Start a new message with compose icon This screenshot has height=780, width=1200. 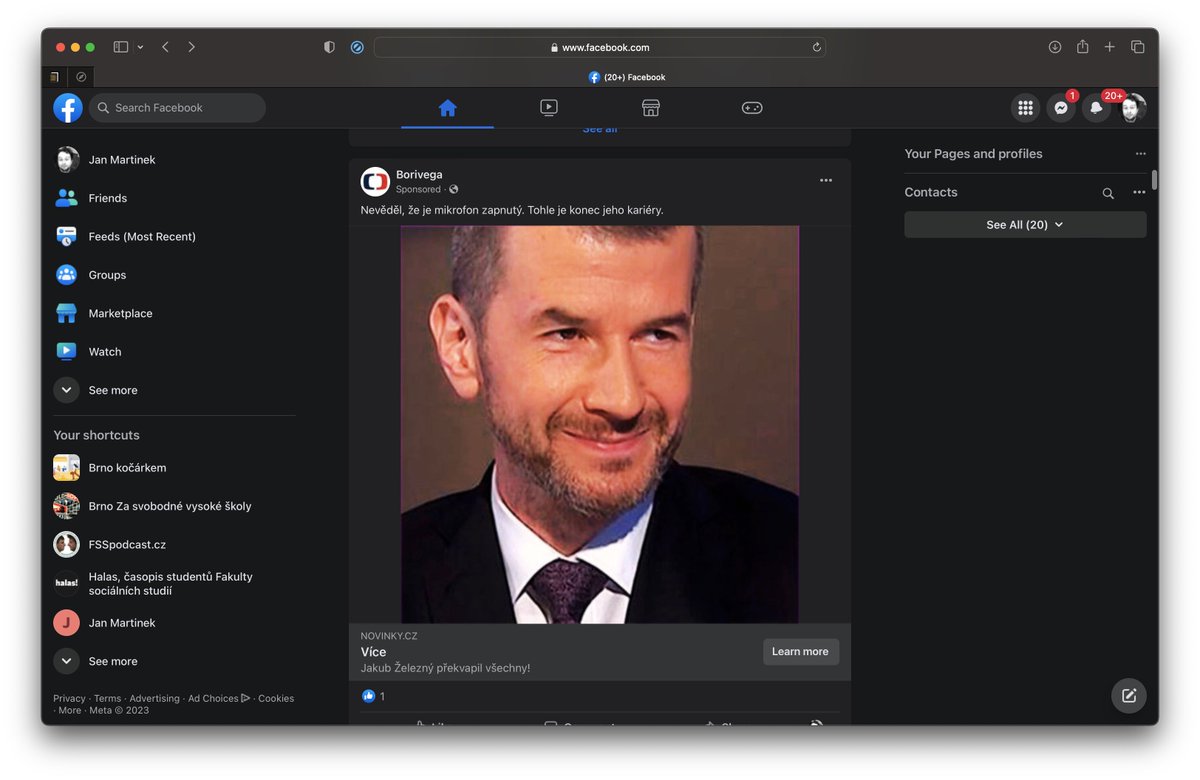(x=1129, y=696)
